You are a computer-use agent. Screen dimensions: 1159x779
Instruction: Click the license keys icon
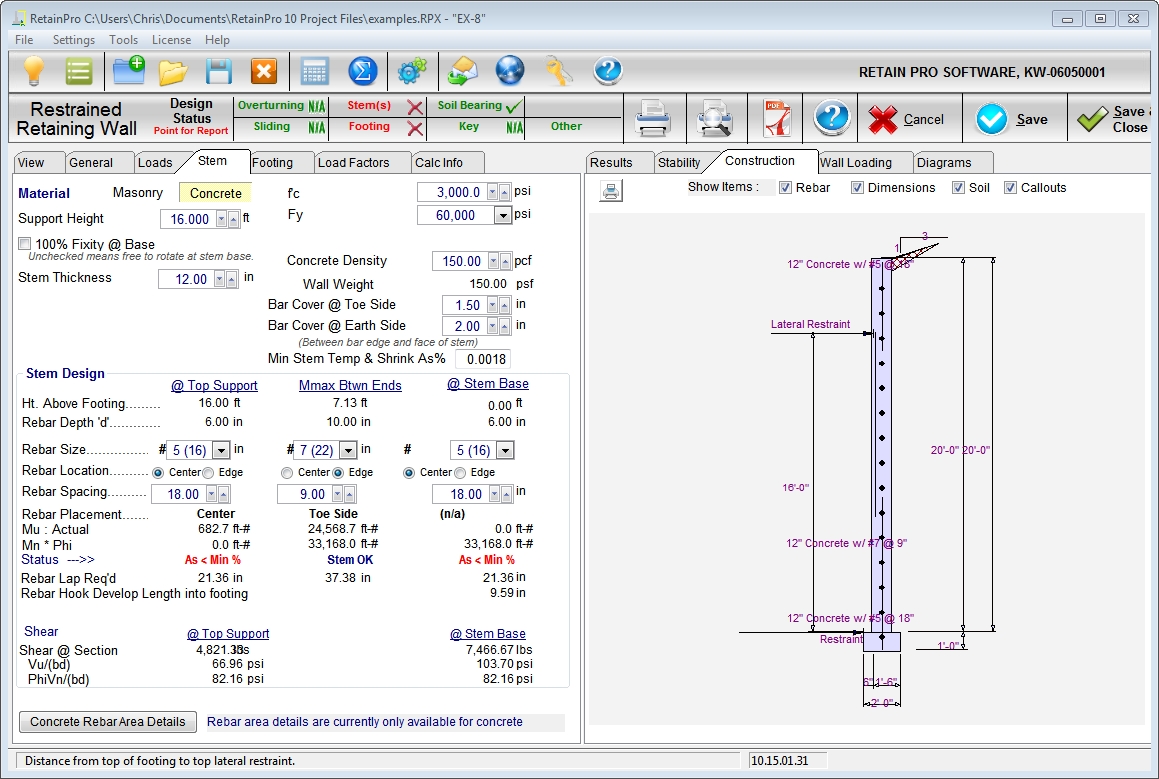pyautogui.click(x=558, y=71)
